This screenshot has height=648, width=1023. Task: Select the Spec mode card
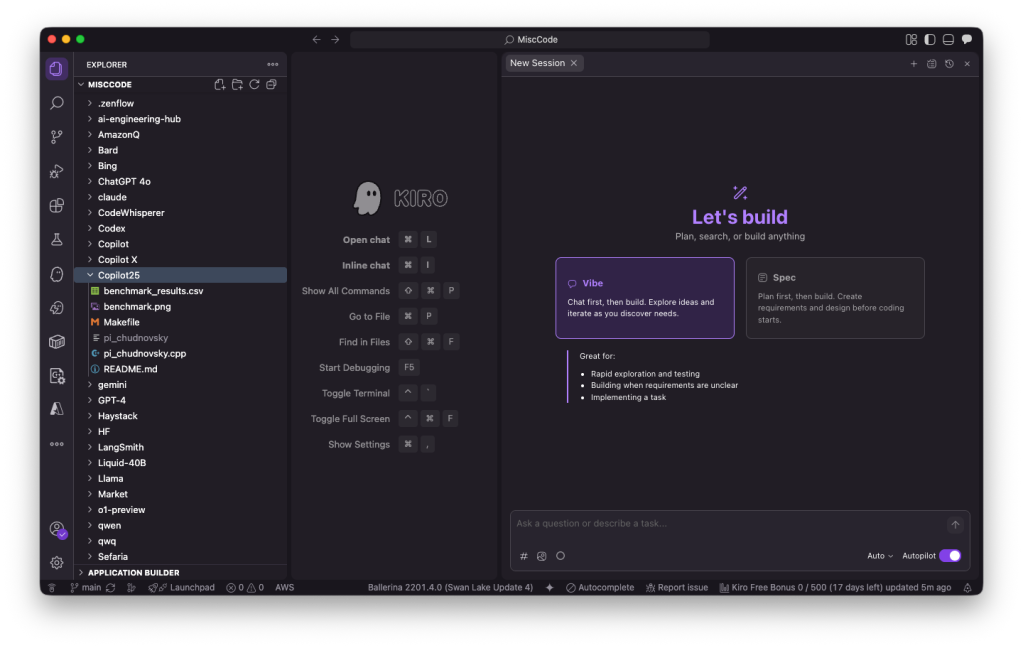pyautogui.click(x=835, y=298)
